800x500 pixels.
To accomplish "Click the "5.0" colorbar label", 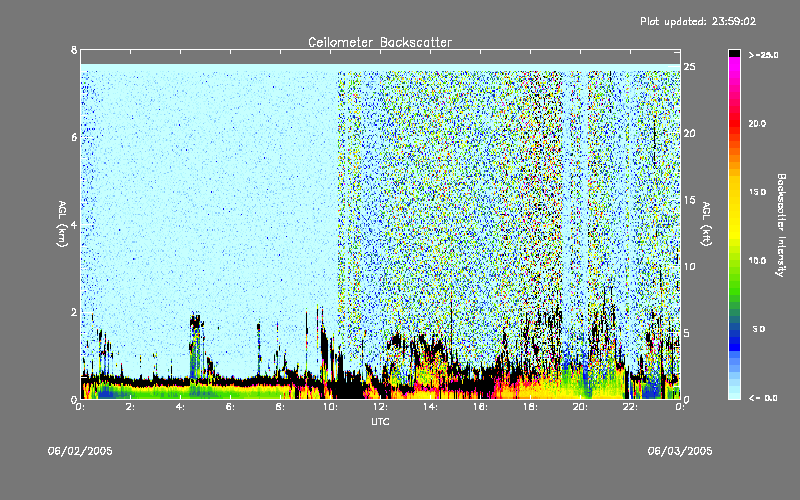I will pyautogui.click(x=759, y=329).
